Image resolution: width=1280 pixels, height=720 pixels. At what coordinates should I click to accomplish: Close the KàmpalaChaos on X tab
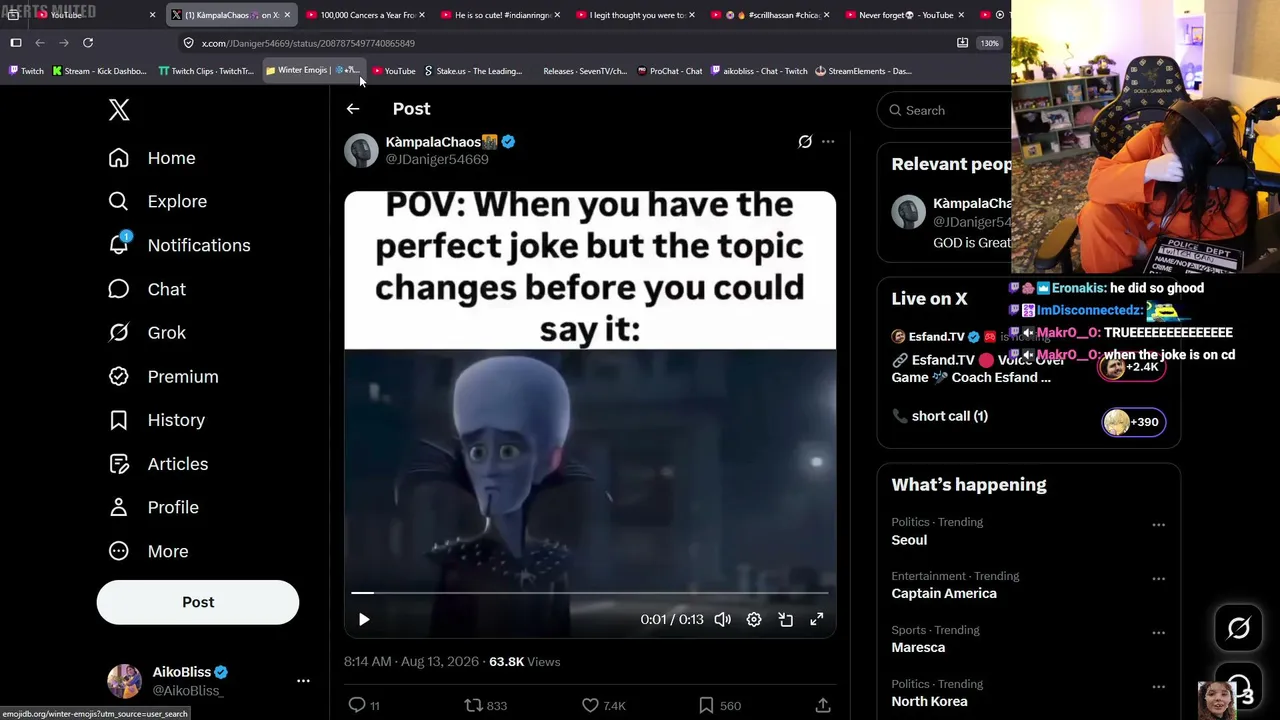(287, 15)
